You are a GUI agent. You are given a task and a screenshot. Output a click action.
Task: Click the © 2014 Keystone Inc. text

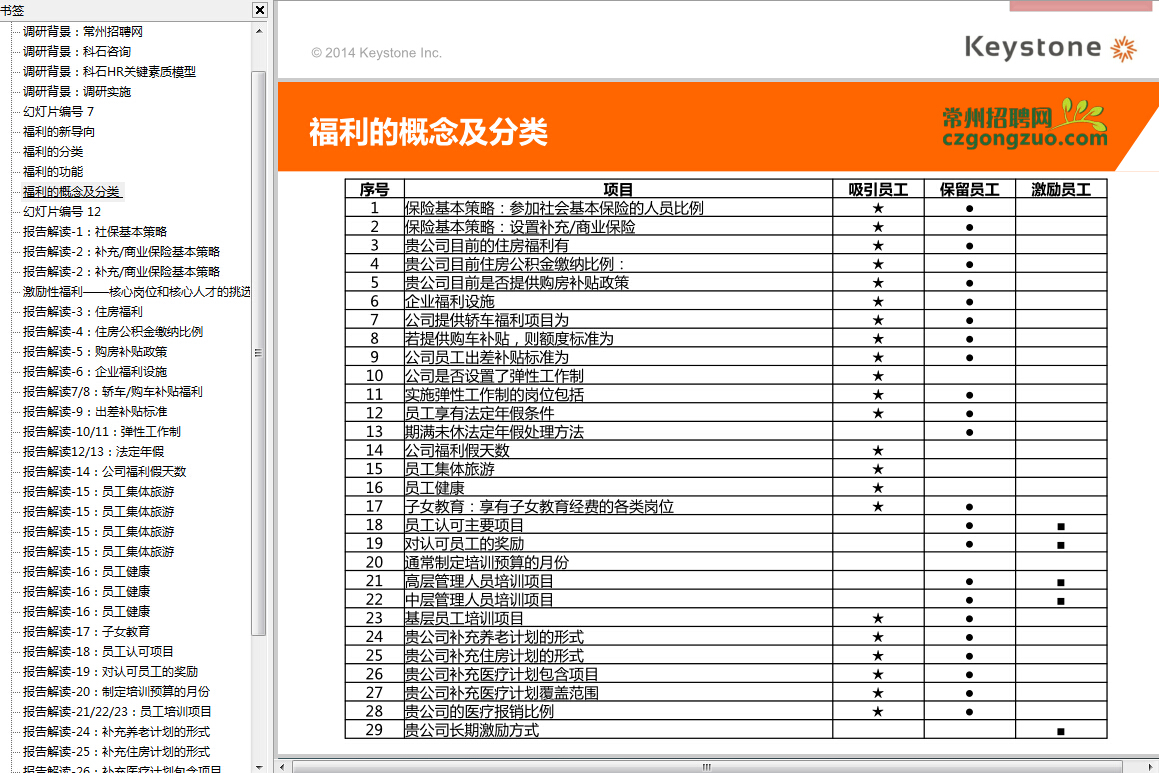tap(376, 52)
